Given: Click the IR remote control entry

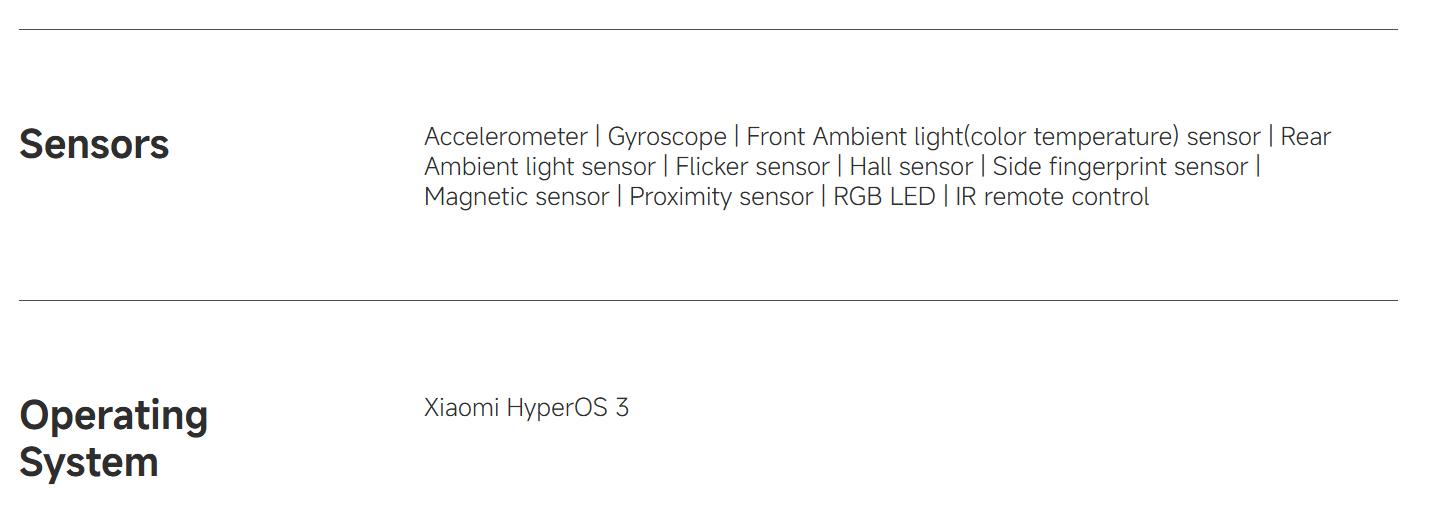Looking at the screenshot, I should coord(1052,196).
